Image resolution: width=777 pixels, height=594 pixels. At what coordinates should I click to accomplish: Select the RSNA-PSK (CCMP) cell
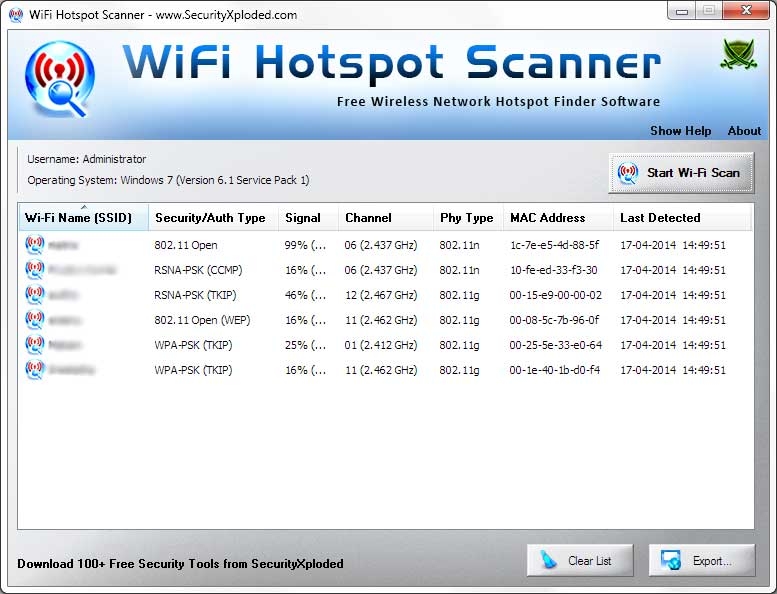click(x=198, y=270)
